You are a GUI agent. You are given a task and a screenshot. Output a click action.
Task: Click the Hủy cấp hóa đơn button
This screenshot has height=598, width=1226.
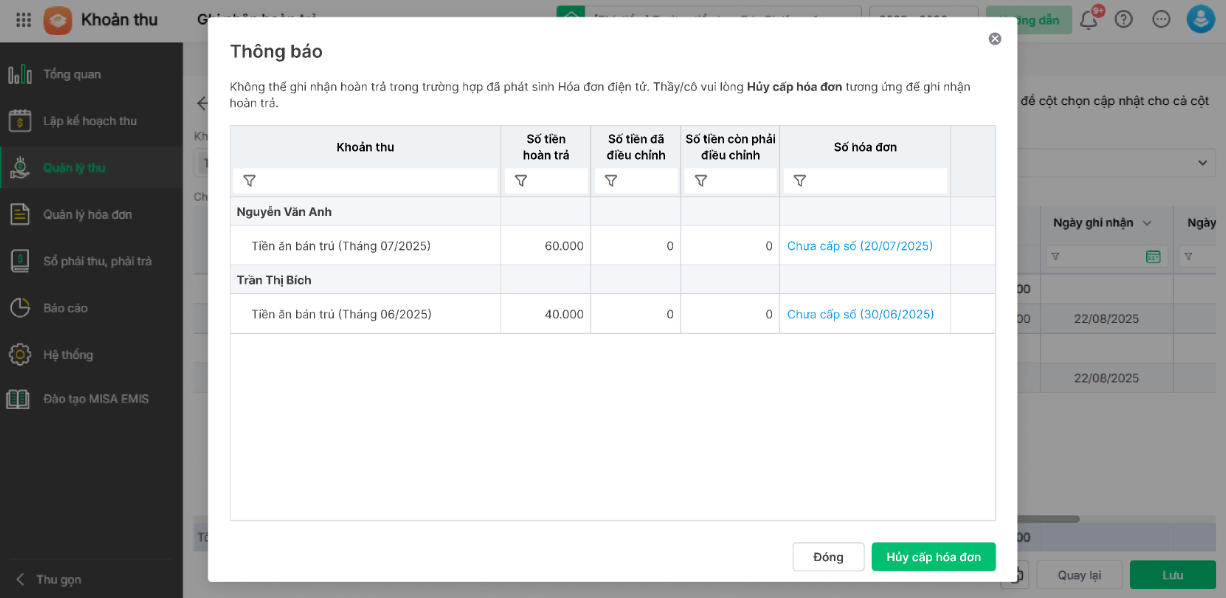(x=933, y=557)
